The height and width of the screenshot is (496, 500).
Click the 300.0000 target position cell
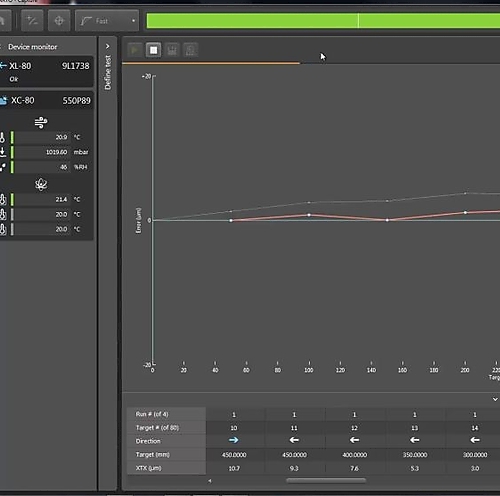coord(475,455)
